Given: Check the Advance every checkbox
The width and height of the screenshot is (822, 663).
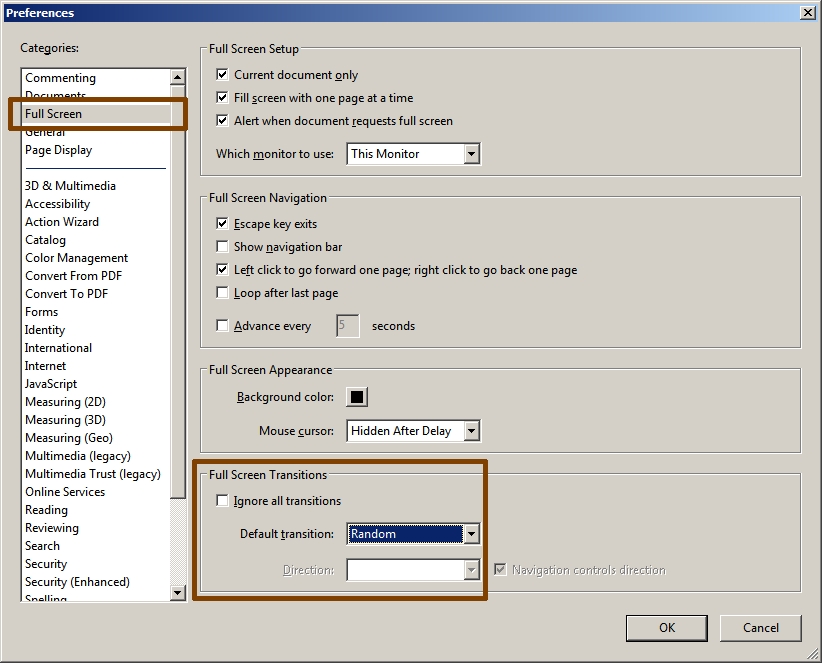Looking at the screenshot, I should (222, 325).
